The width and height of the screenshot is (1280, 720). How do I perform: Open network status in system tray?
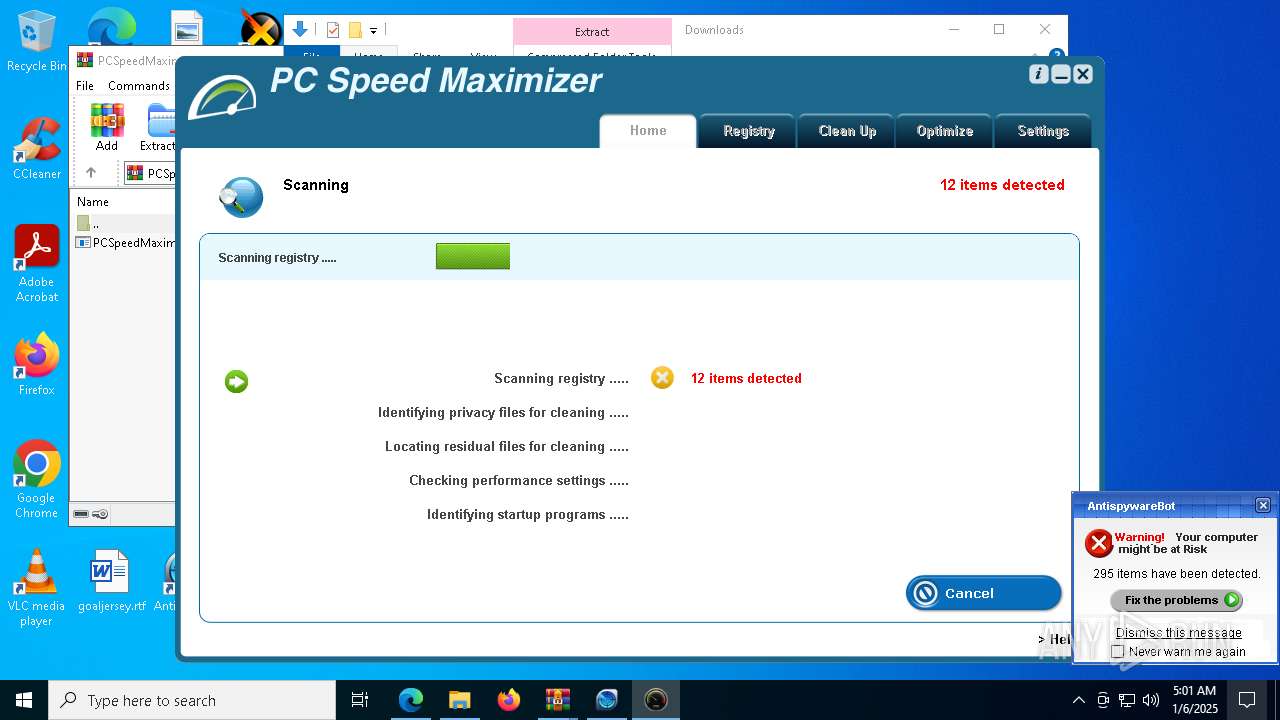[1127, 700]
